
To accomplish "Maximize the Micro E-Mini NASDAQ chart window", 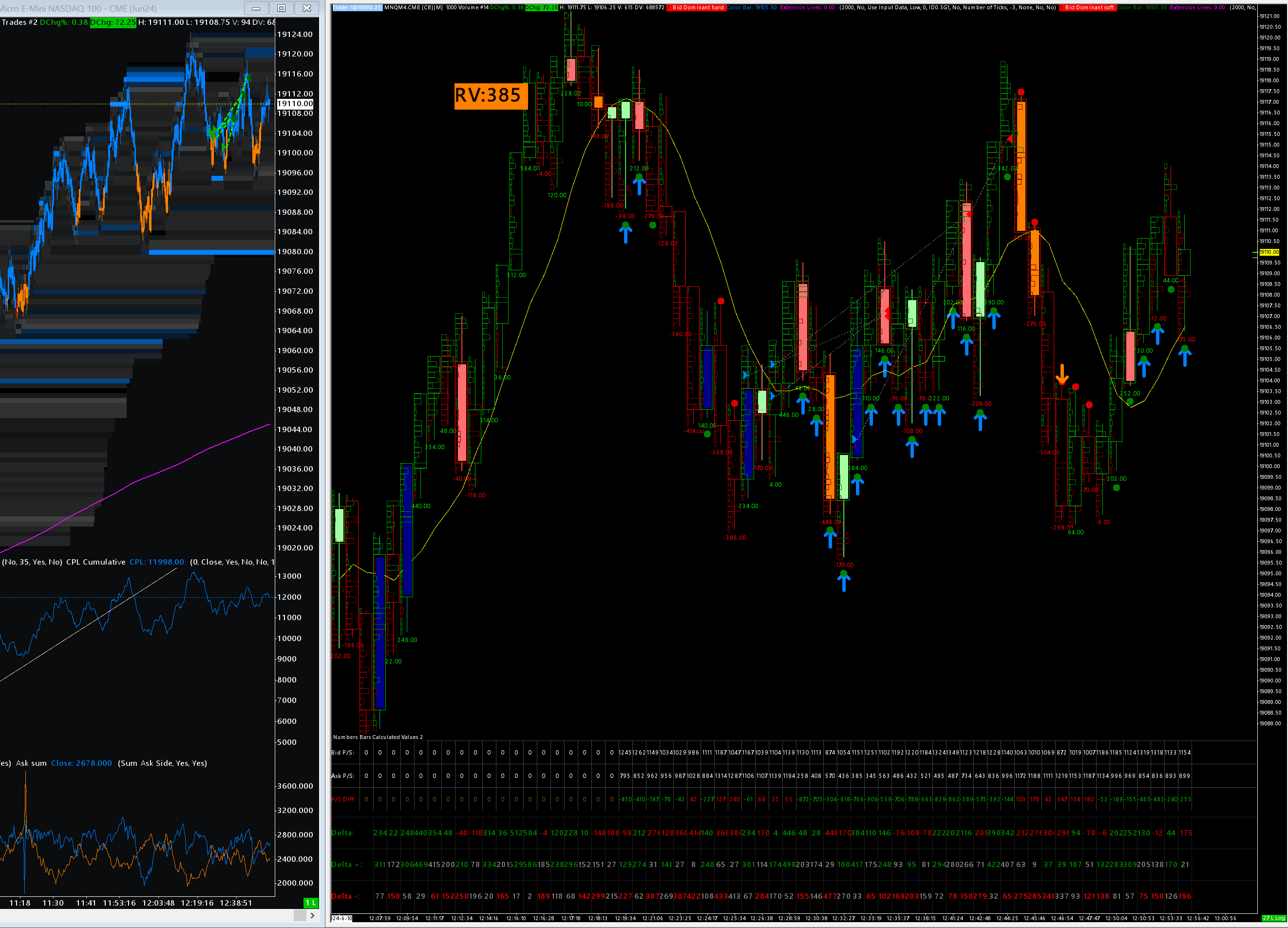I will click(x=281, y=8).
